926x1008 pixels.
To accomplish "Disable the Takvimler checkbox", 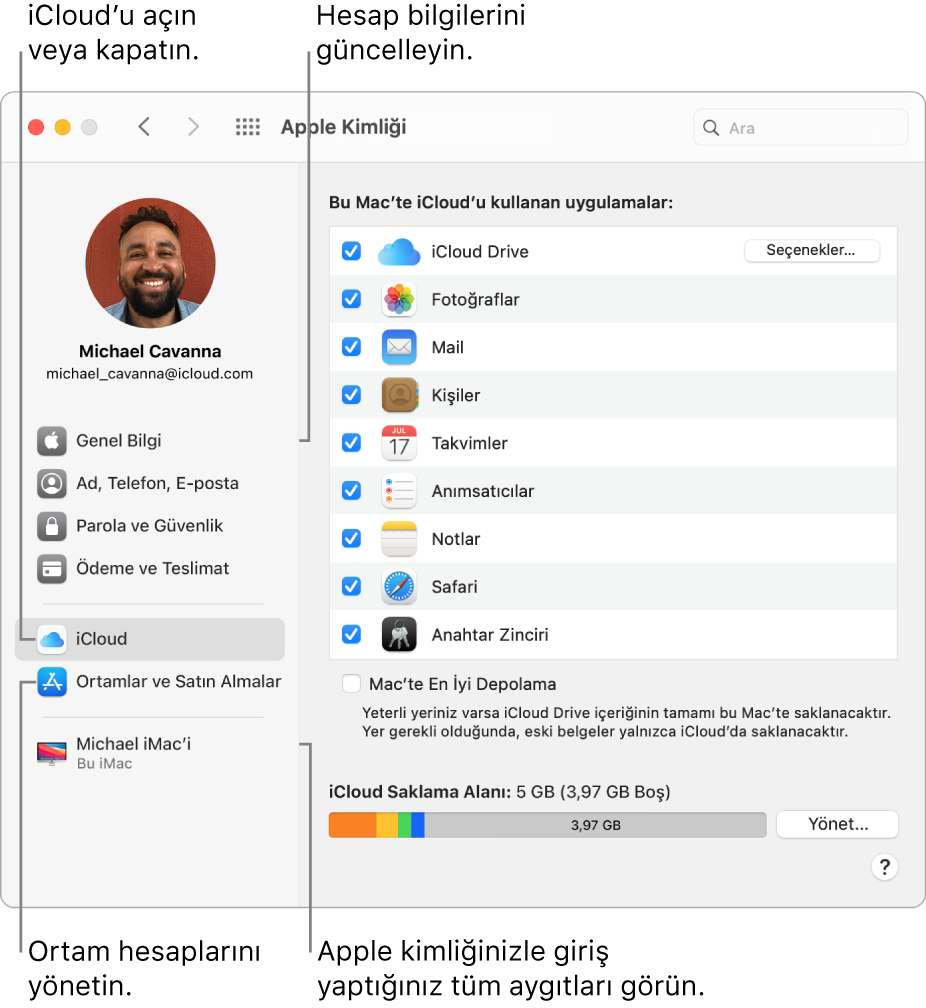I will pyautogui.click(x=351, y=442).
